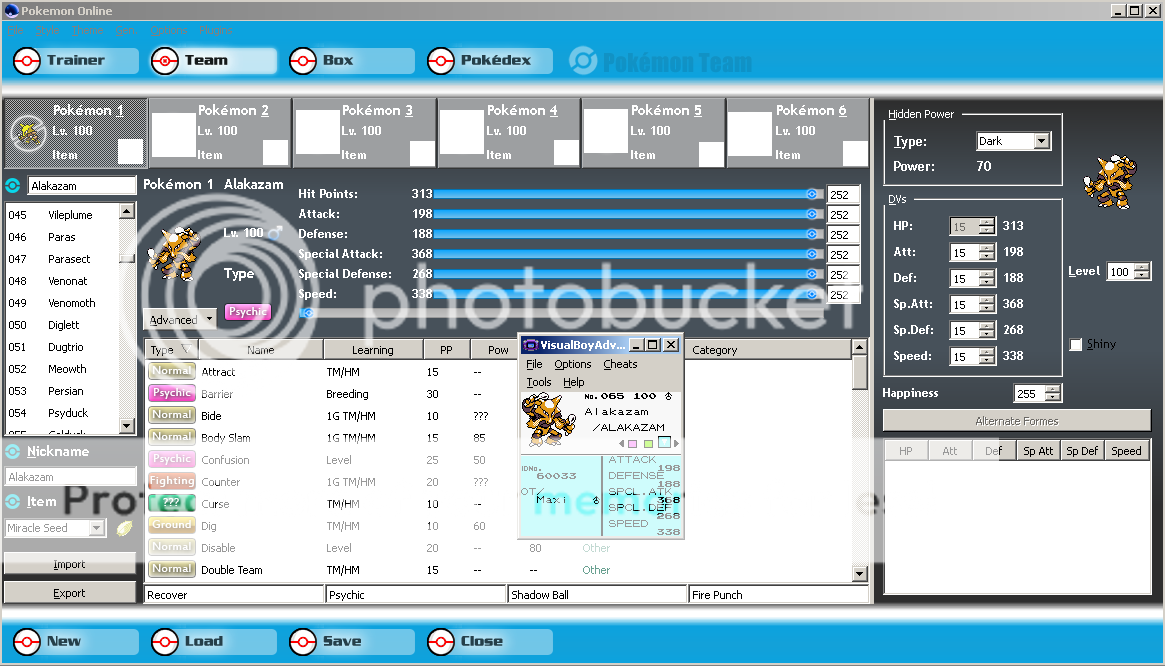
Task: Click the Pokemon Online title bar icon
Action: coord(10,10)
